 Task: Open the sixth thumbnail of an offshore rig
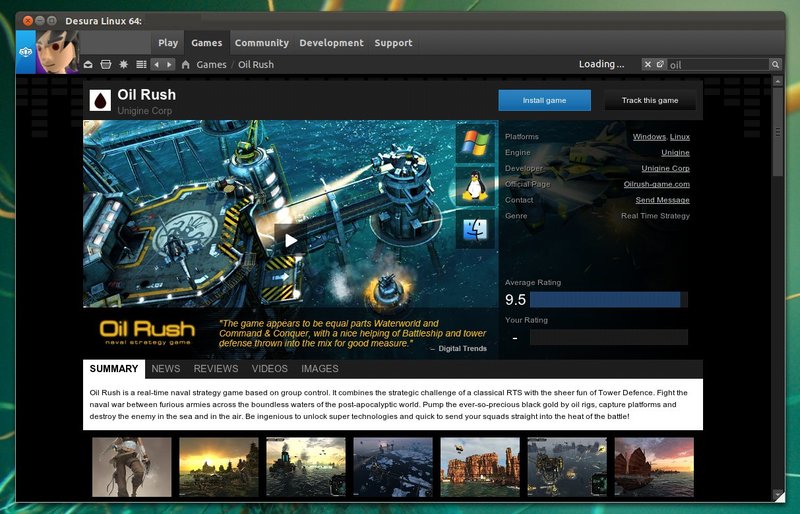[x=567, y=467]
